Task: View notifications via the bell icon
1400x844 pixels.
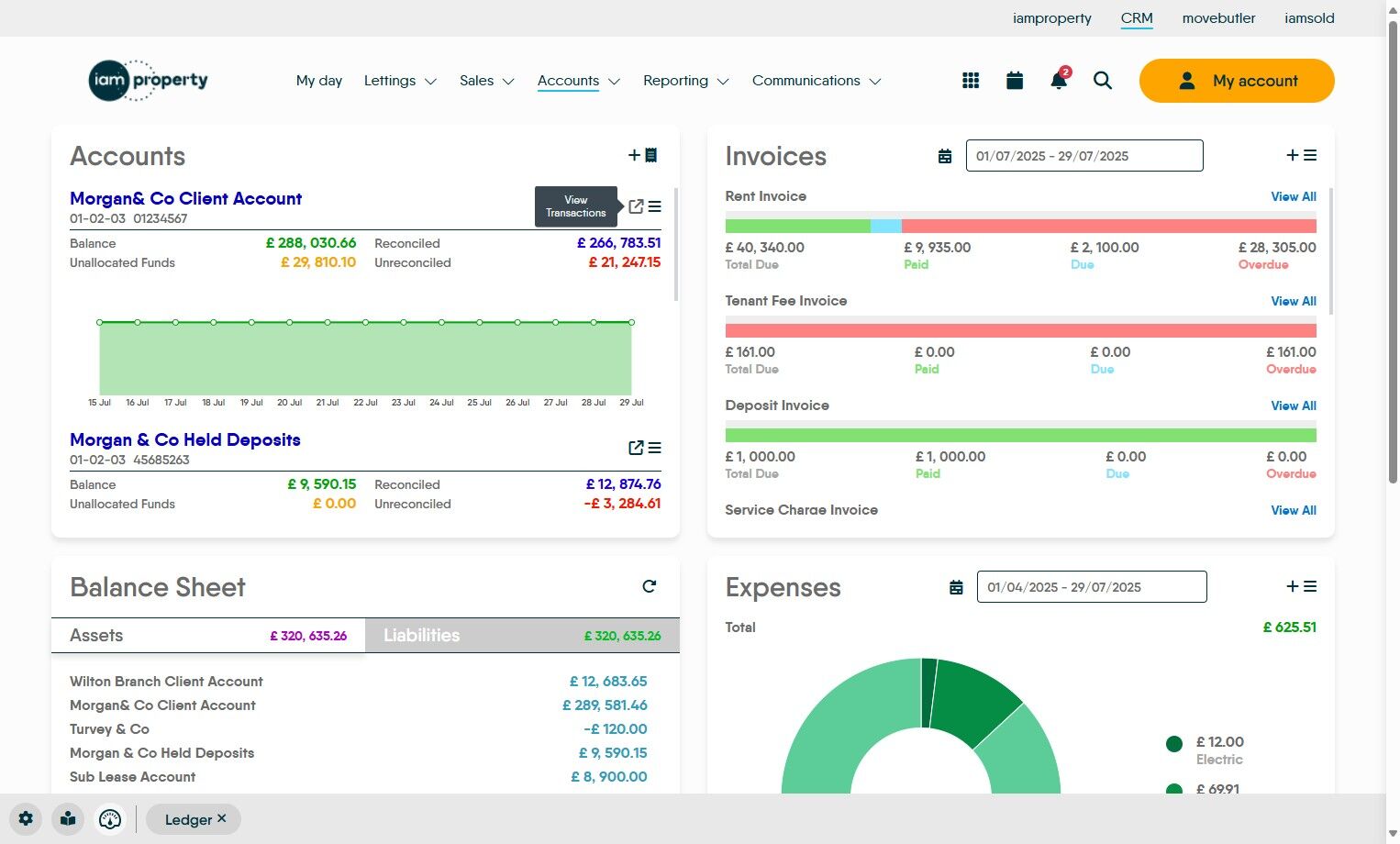Action: click(1059, 81)
